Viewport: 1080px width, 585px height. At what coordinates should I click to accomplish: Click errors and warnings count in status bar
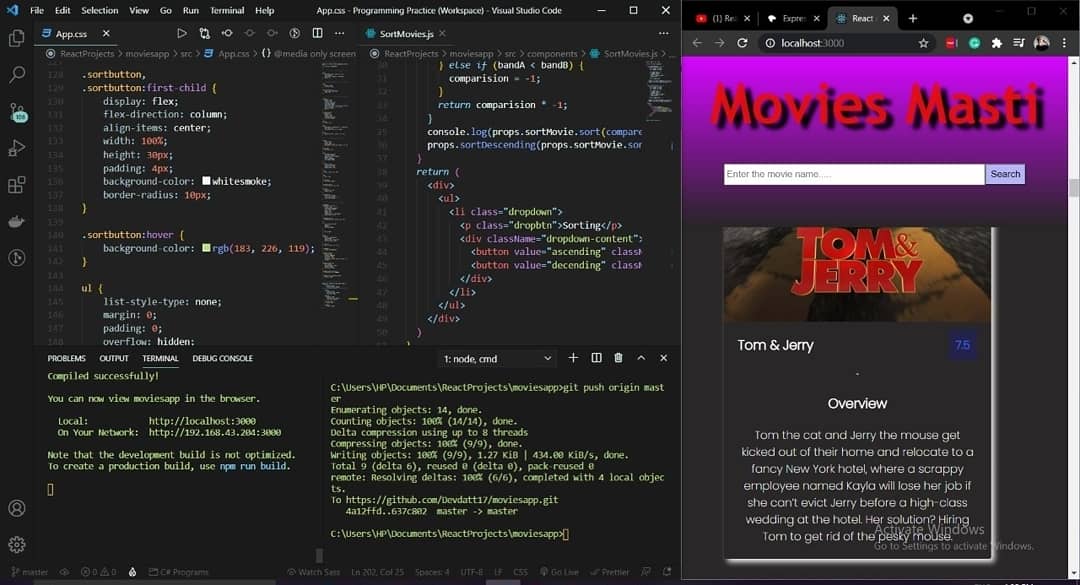(98, 572)
